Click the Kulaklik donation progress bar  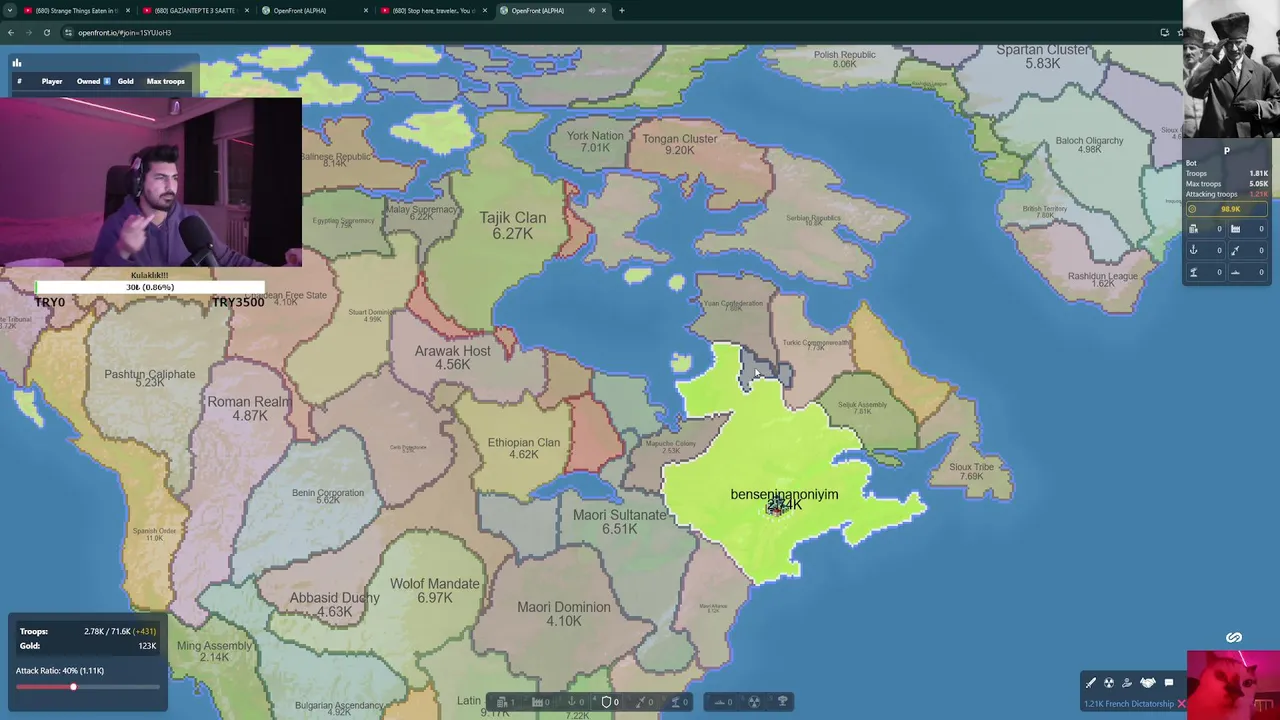tap(150, 287)
